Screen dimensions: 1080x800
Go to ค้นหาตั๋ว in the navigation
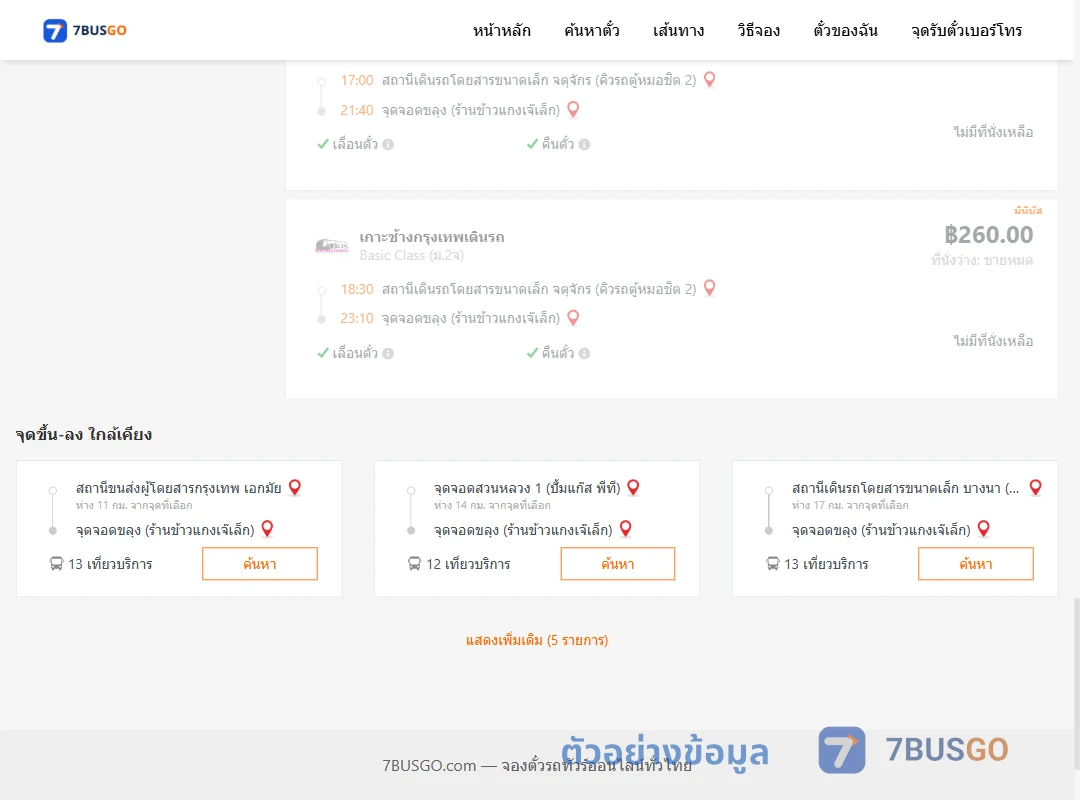pyautogui.click(x=592, y=30)
